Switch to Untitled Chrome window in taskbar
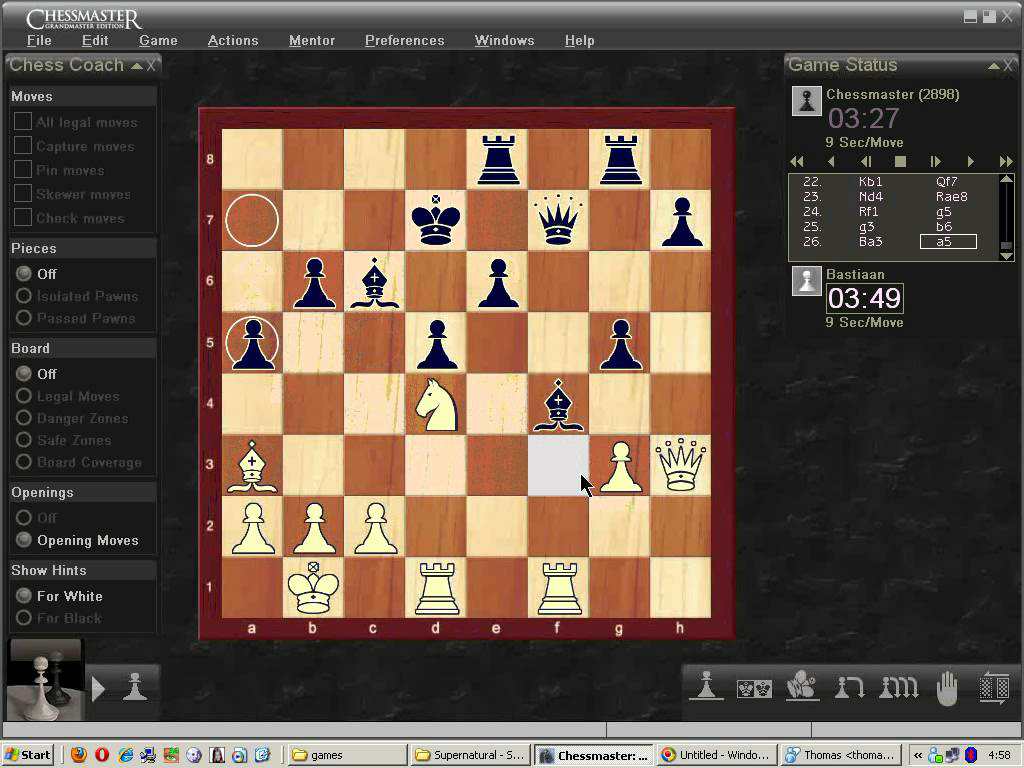The image size is (1024, 768). pos(716,755)
